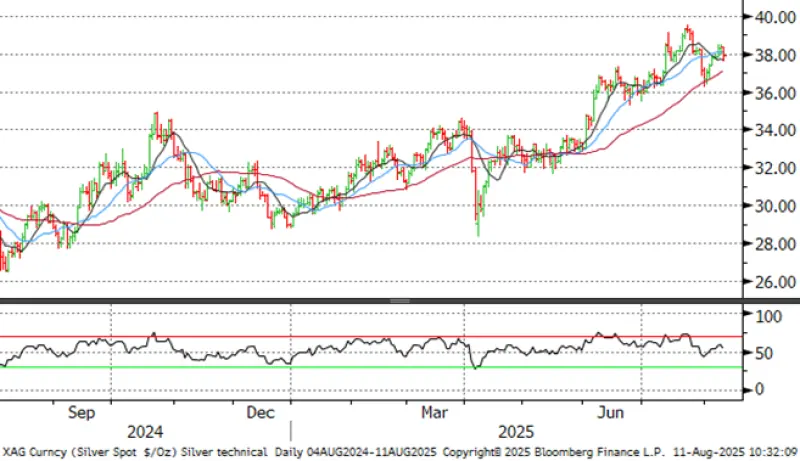Click the 36.00 price axis label
This screenshot has height=461, width=800.
point(775,93)
